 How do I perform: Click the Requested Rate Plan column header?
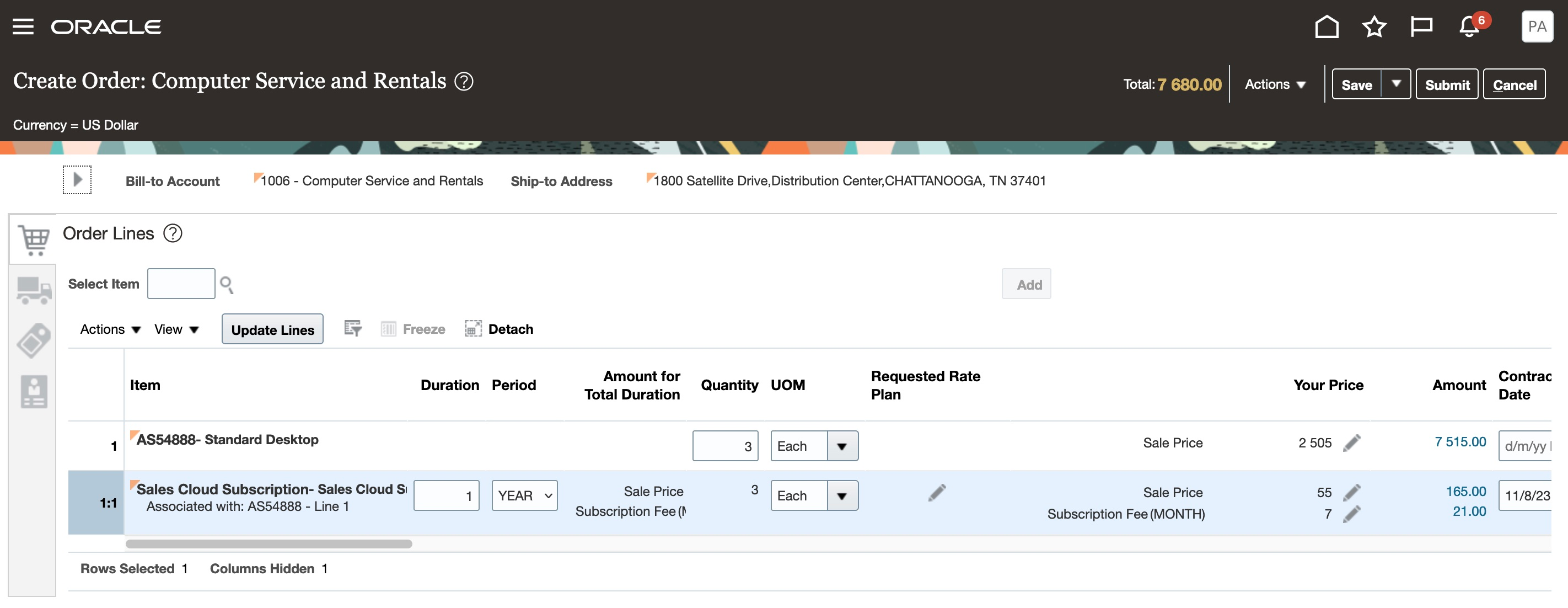click(925, 385)
